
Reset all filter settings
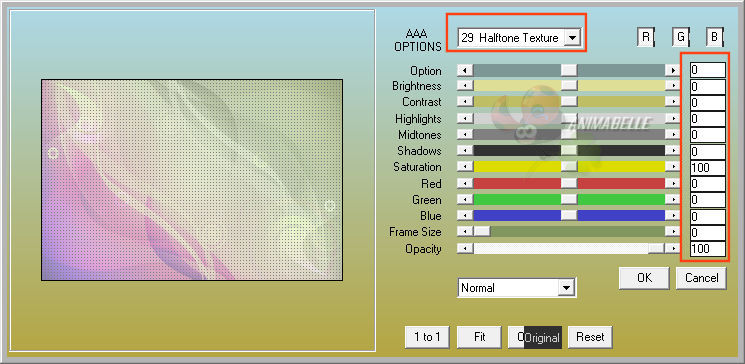click(590, 337)
